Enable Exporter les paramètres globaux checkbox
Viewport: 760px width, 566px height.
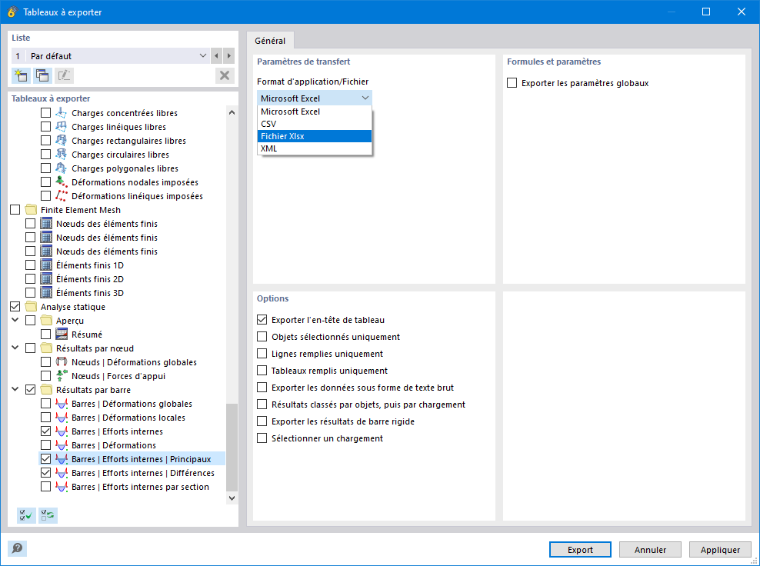coord(512,83)
